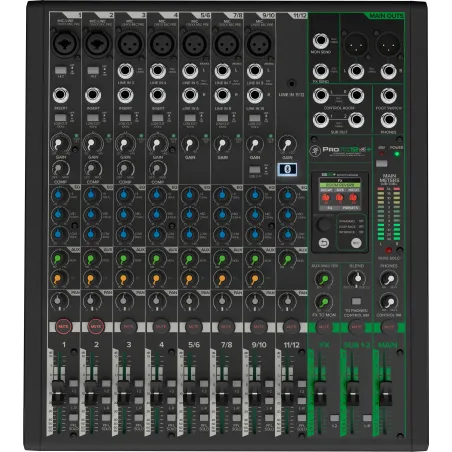The image size is (452, 452).
Task: Click the MON SEND output jack
Action: coord(321,41)
